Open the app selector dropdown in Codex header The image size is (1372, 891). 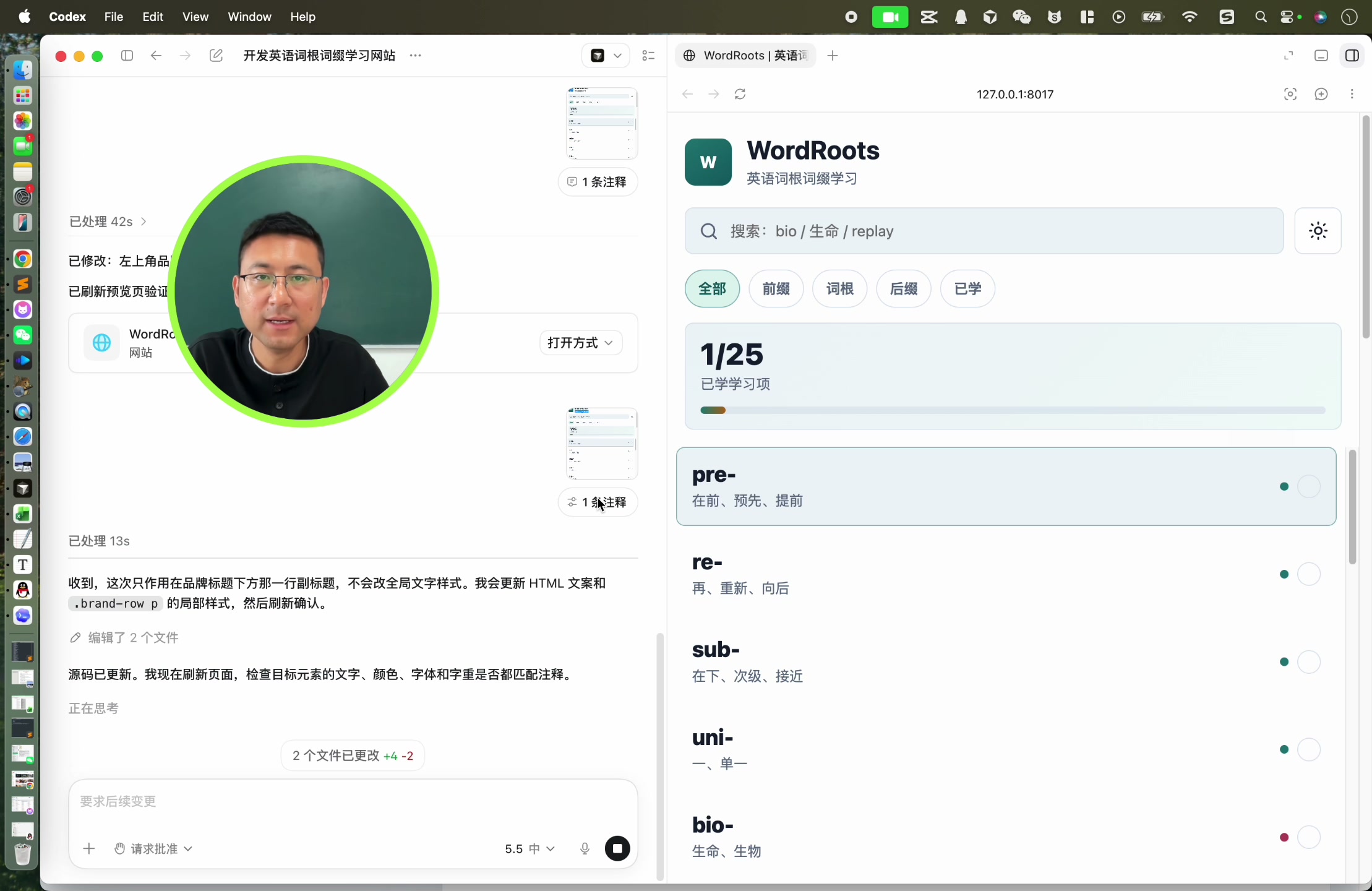(606, 56)
